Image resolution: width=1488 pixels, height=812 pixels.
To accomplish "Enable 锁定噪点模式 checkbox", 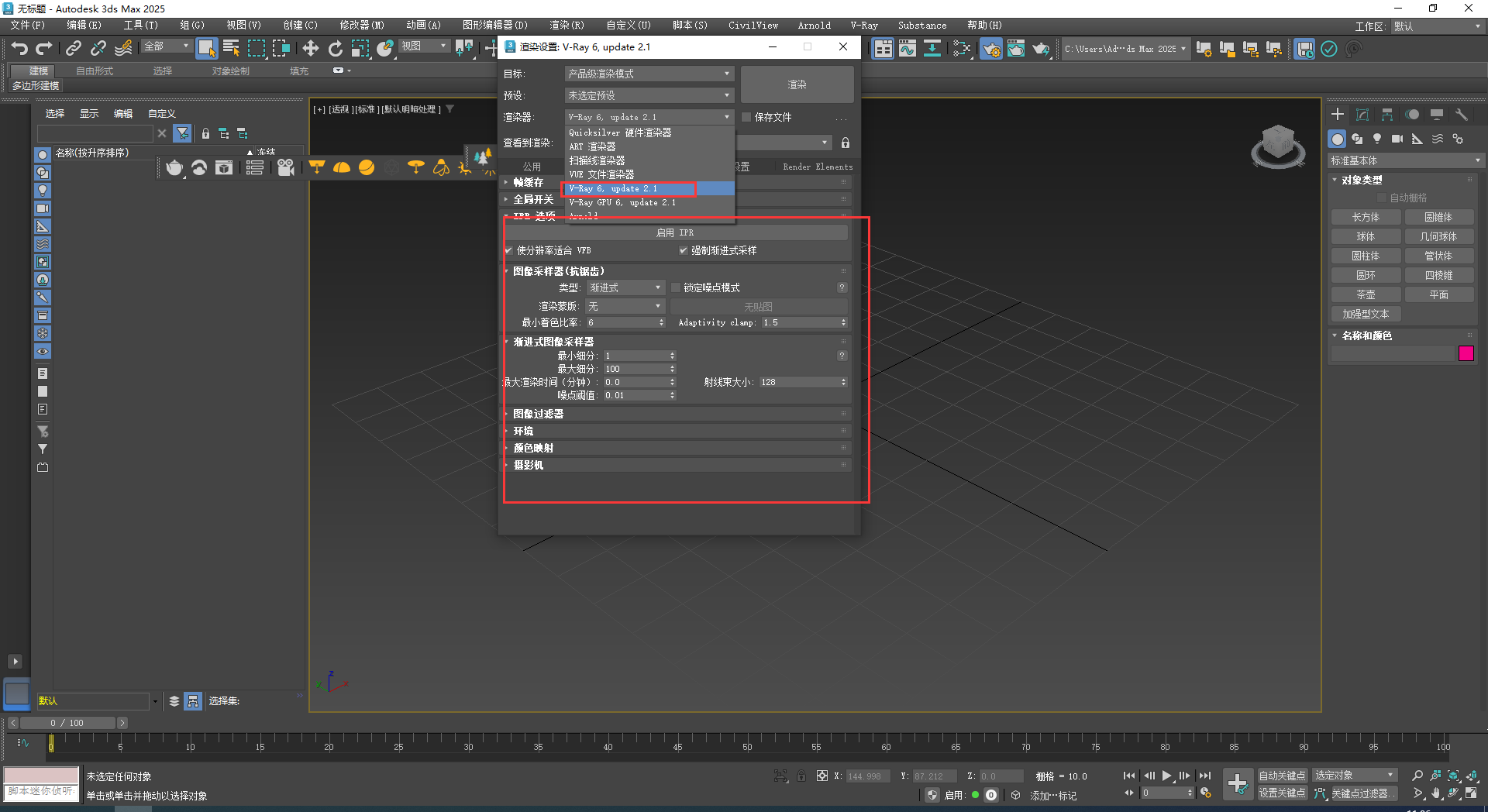I will click(675, 287).
